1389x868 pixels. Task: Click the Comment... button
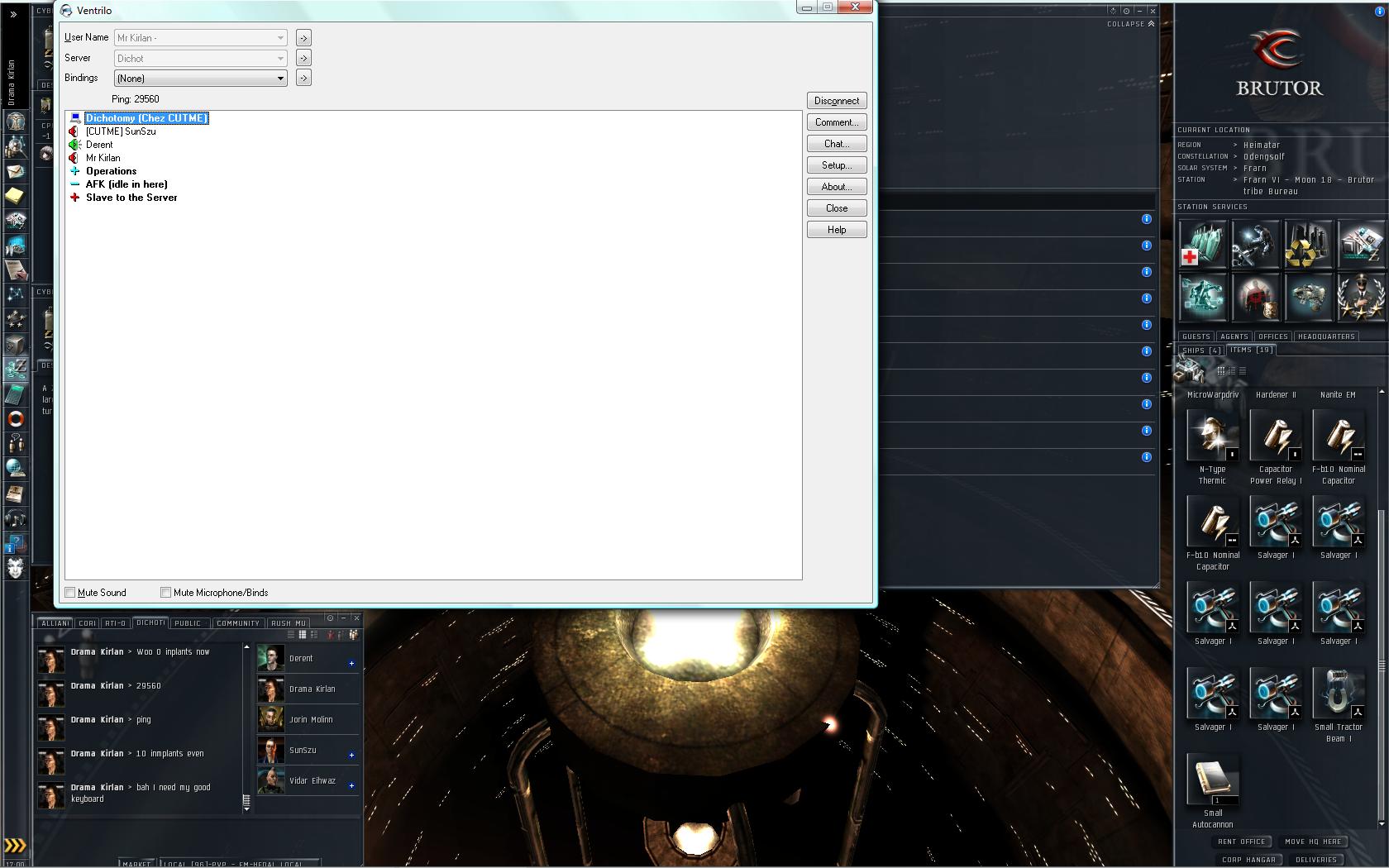coord(837,122)
